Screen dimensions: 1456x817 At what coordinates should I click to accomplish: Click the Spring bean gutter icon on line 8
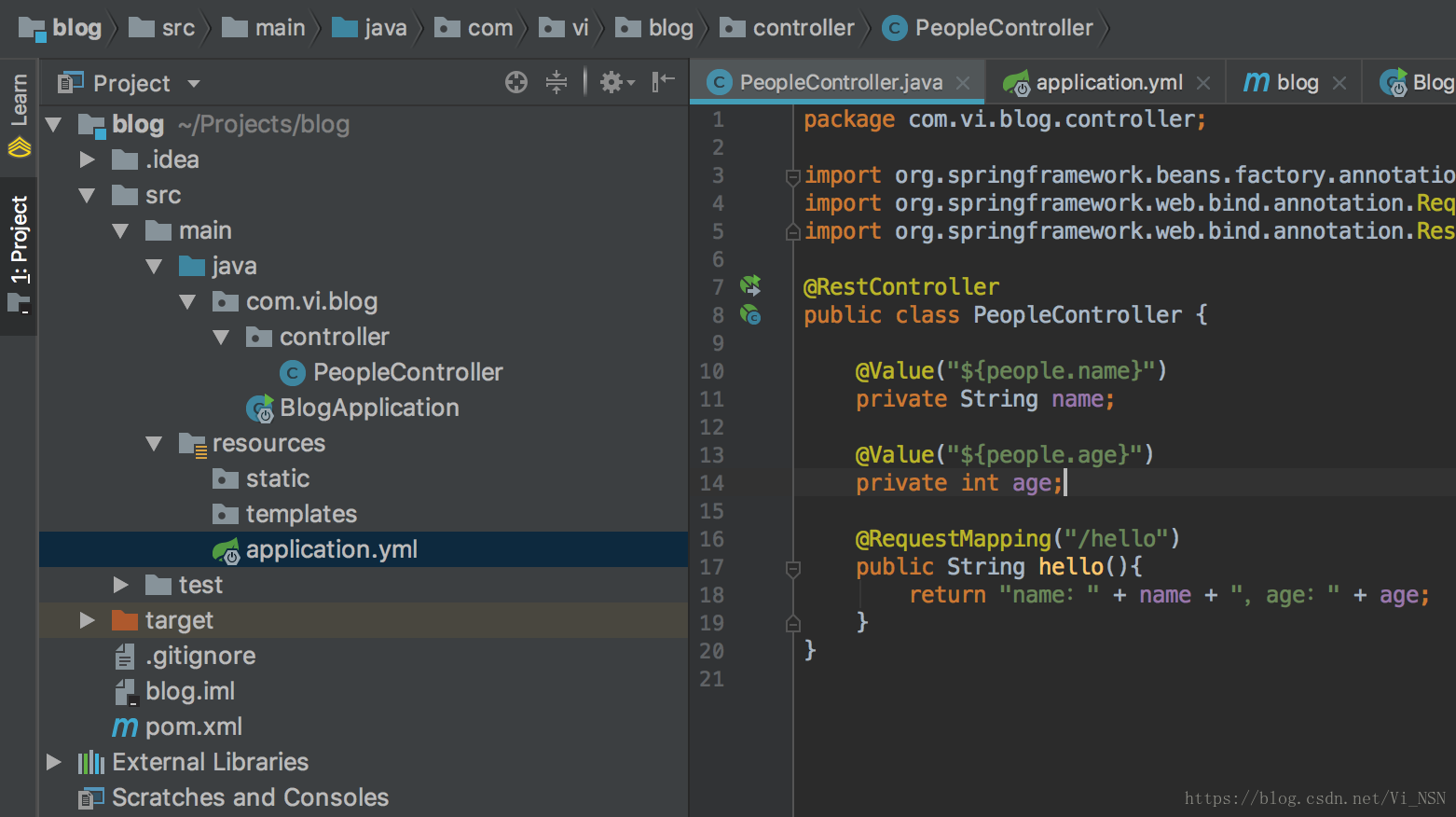750,315
